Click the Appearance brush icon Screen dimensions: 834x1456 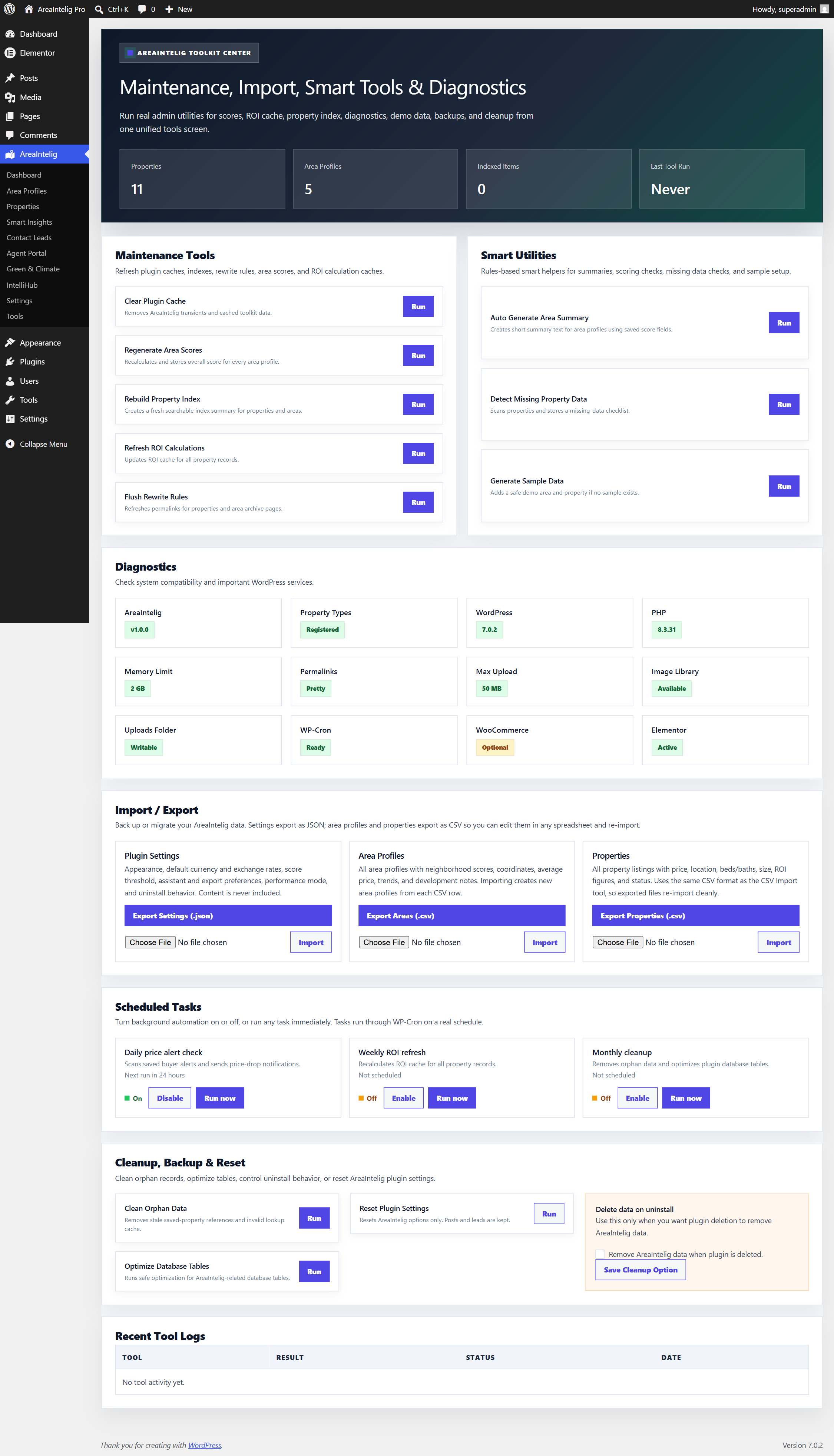click(x=10, y=343)
